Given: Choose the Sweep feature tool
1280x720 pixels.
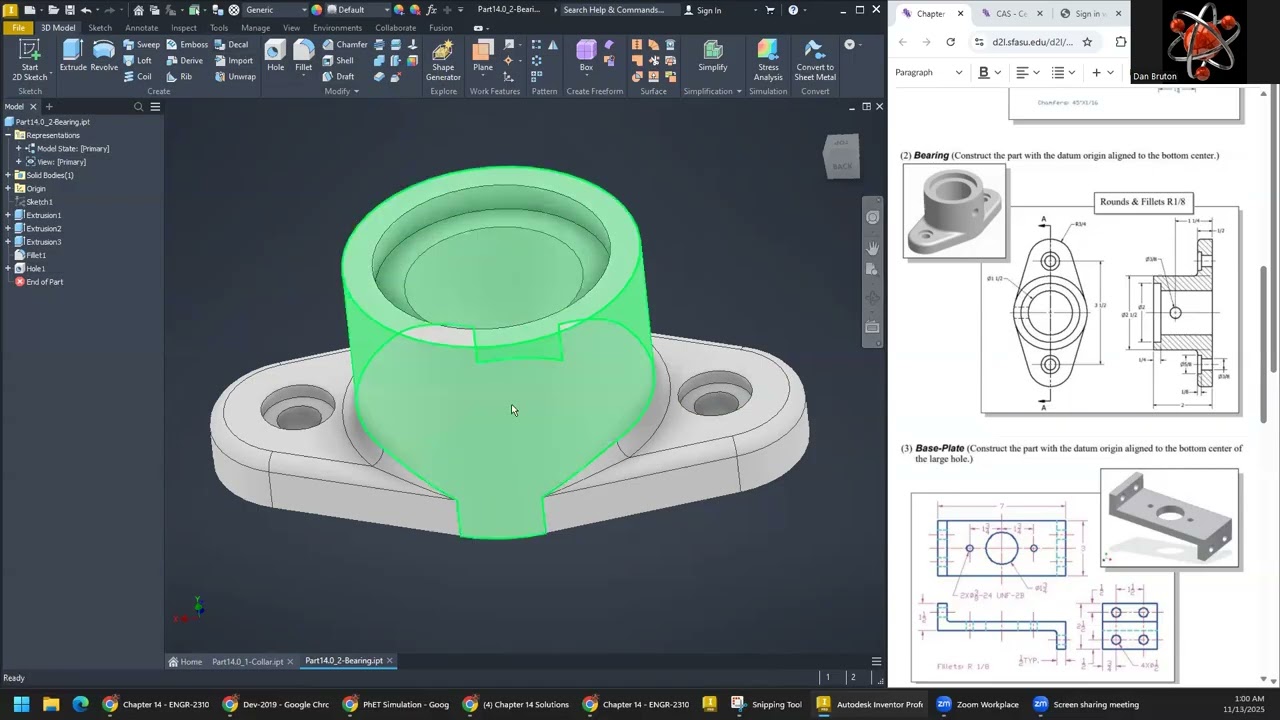Looking at the screenshot, I should (x=141, y=45).
